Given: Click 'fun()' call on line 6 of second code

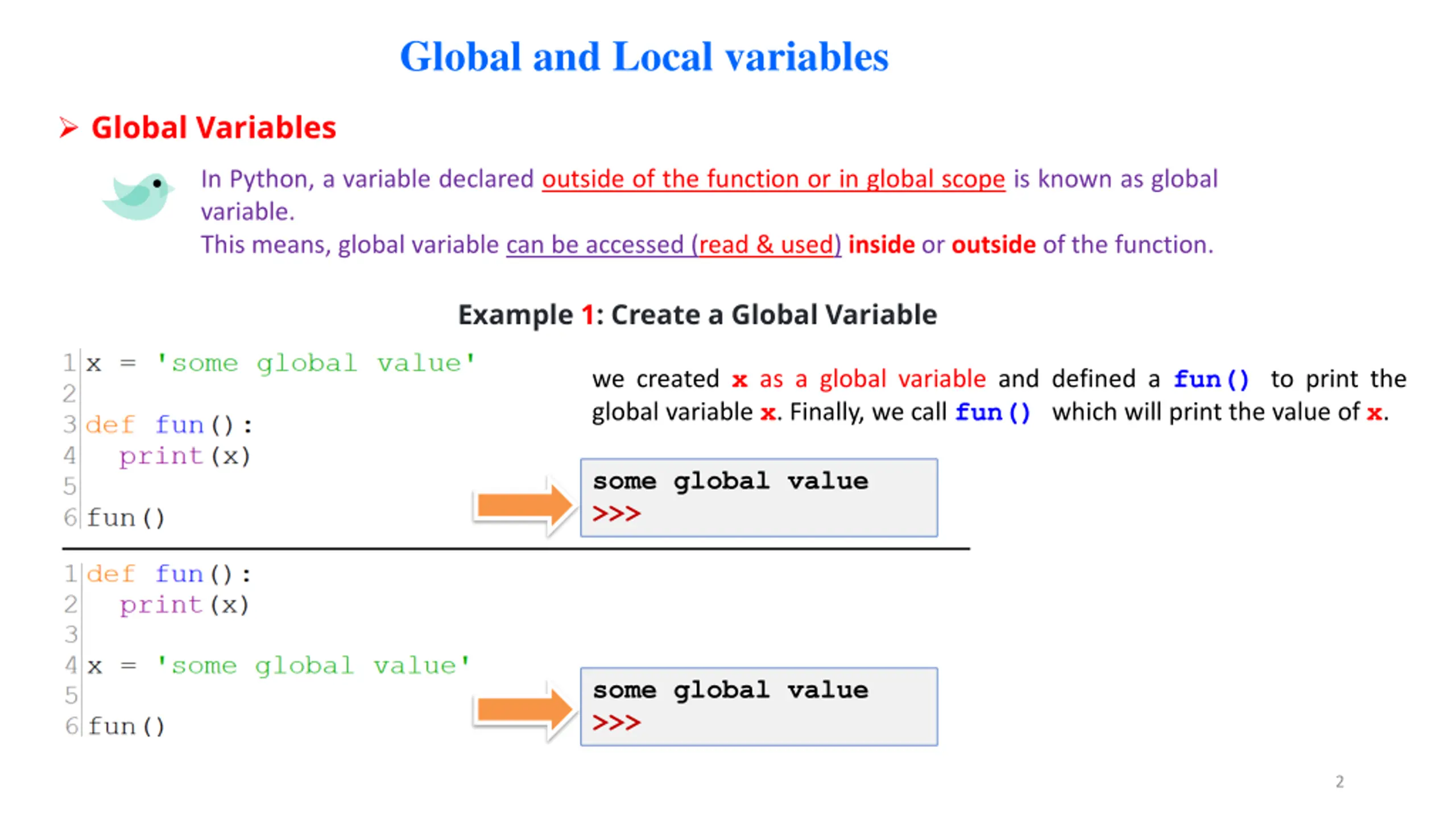Looking at the screenshot, I should tap(127, 726).
